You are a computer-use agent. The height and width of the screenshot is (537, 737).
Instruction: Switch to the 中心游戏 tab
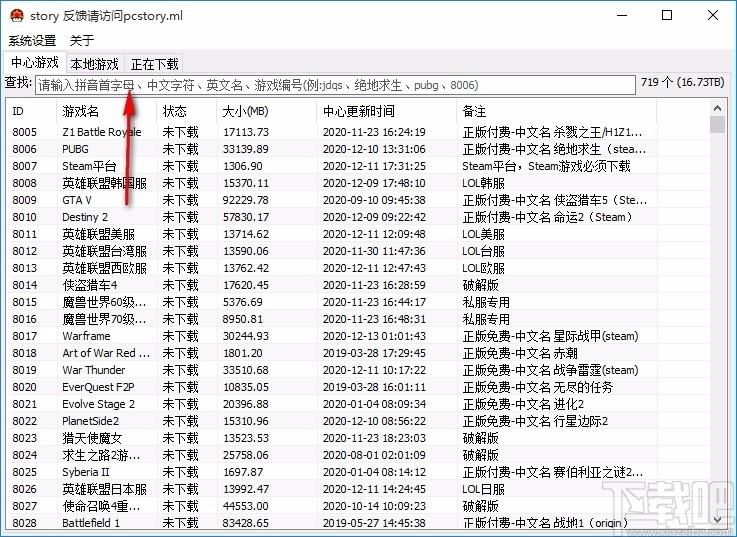point(35,62)
